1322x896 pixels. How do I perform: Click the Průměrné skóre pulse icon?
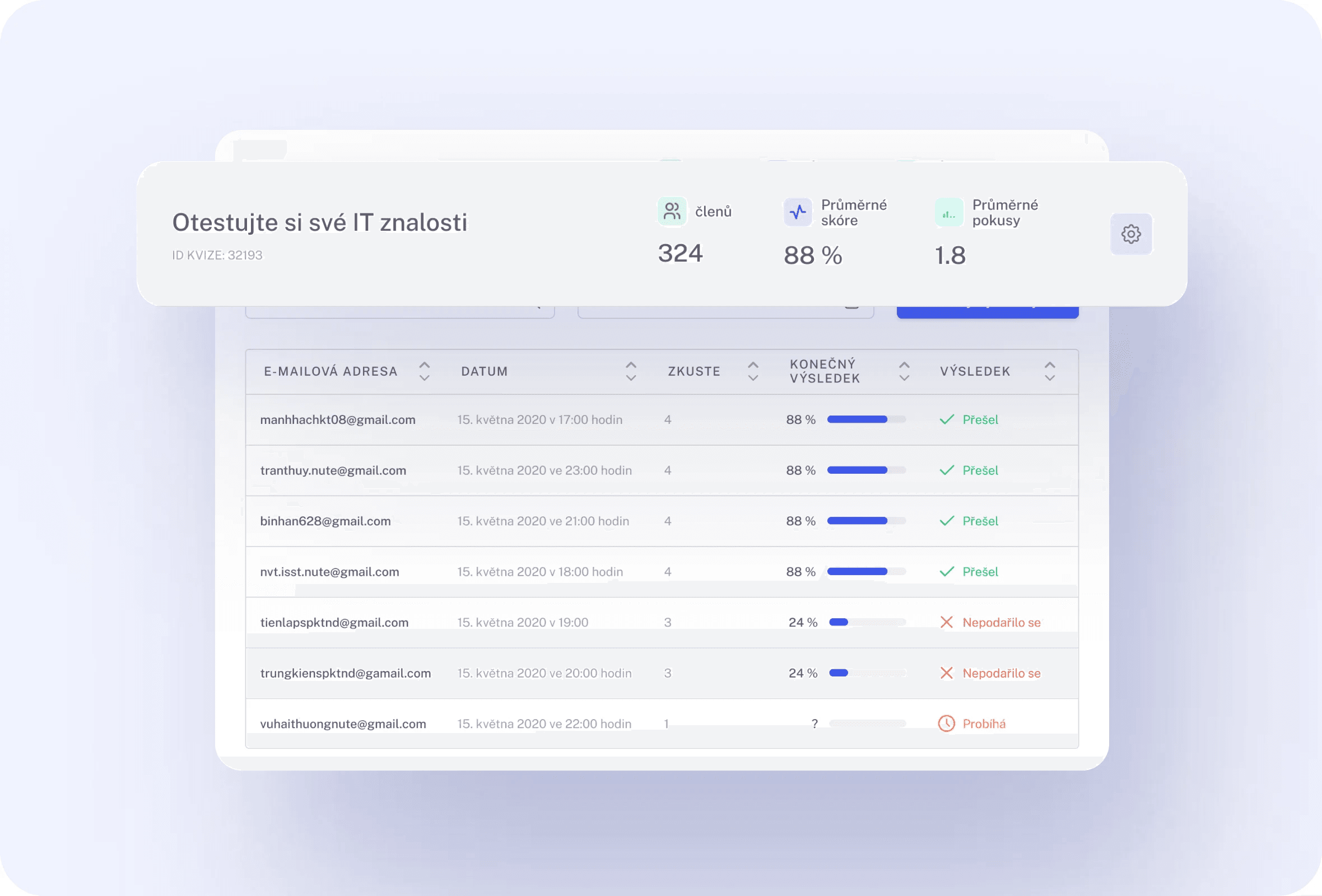pos(798,212)
